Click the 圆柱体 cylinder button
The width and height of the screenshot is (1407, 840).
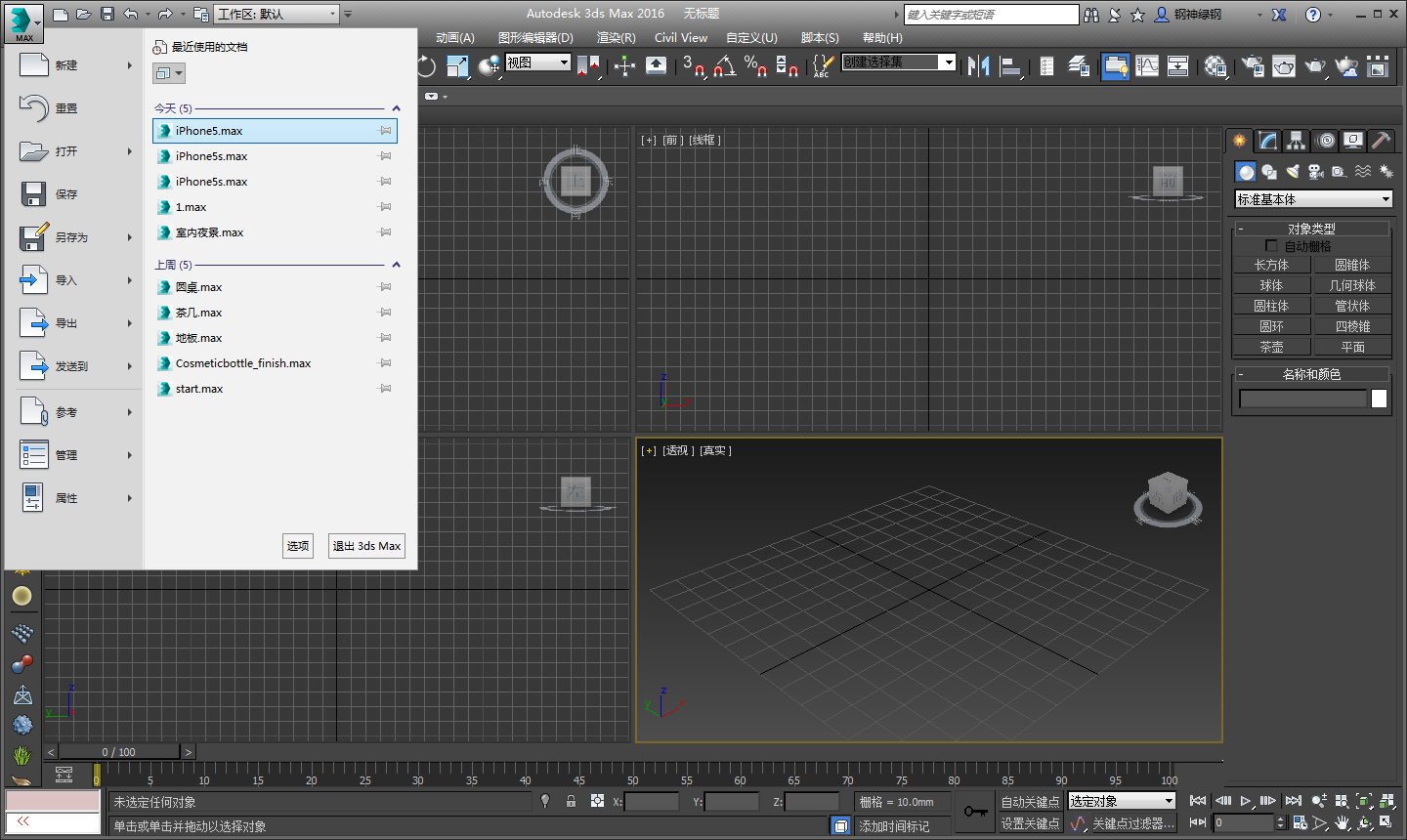1271,306
